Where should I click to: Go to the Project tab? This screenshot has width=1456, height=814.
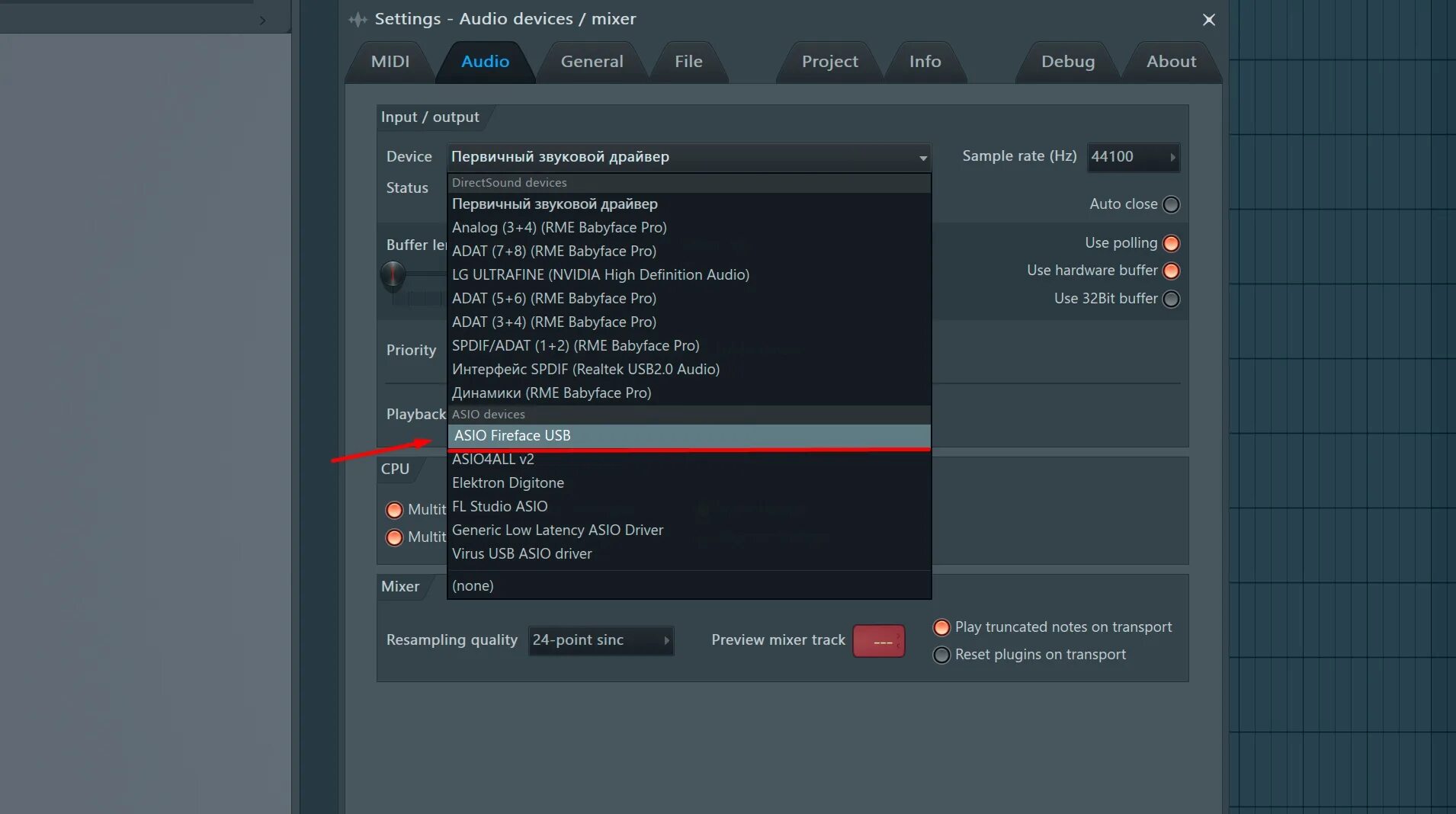(829, 62)
